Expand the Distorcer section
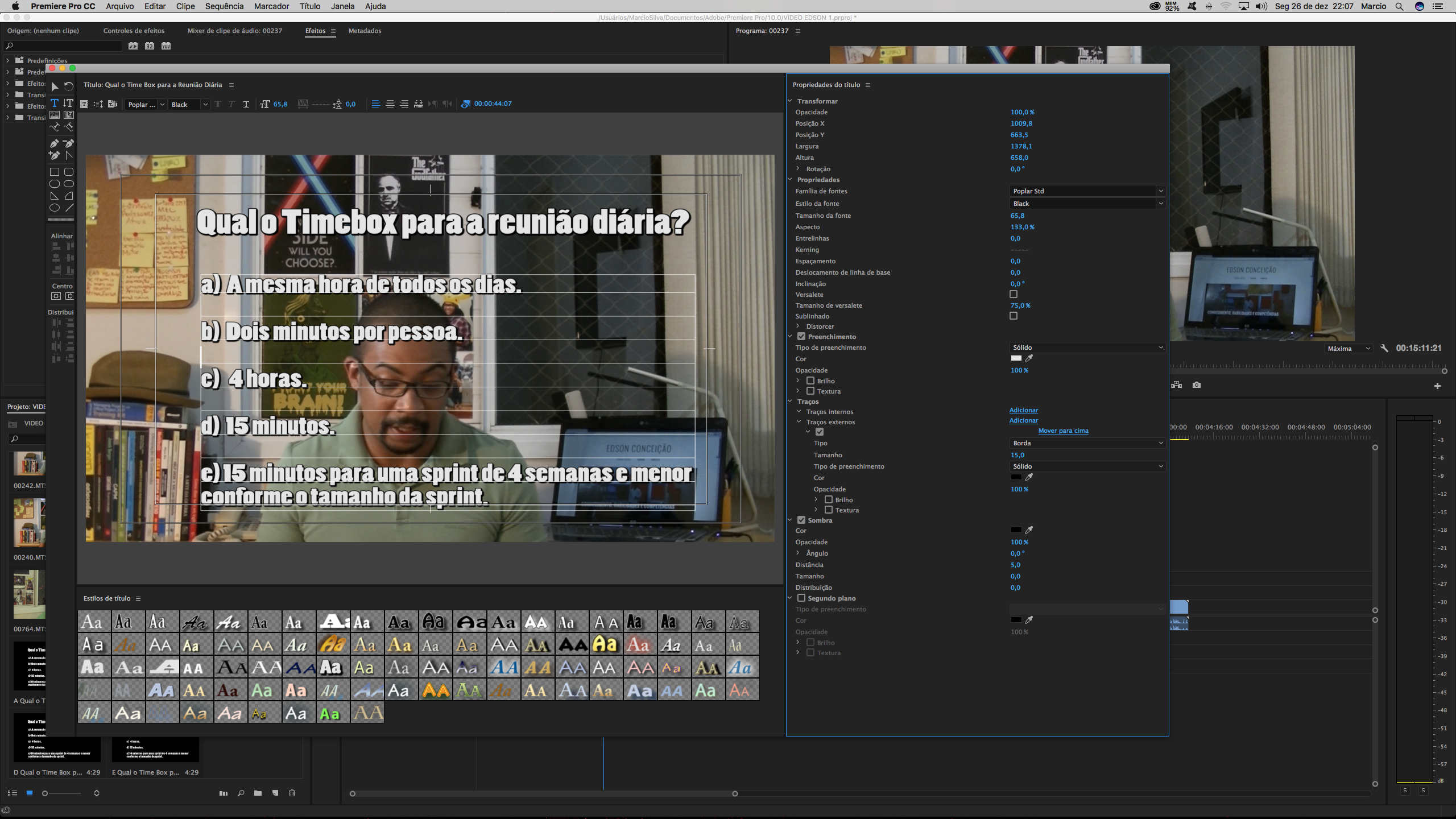The width and height of the screenshot is (1456, 819). (798, 326)
